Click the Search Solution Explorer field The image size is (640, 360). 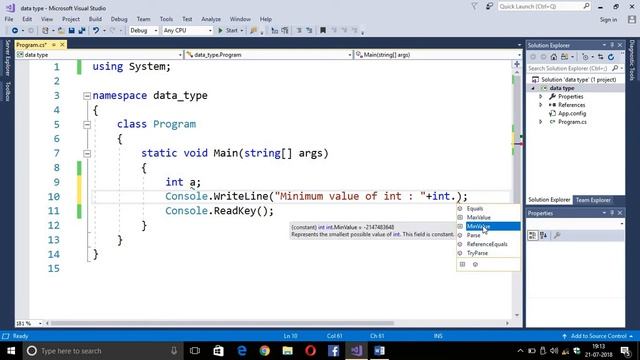pyautogui.click(x=576, y=68)
